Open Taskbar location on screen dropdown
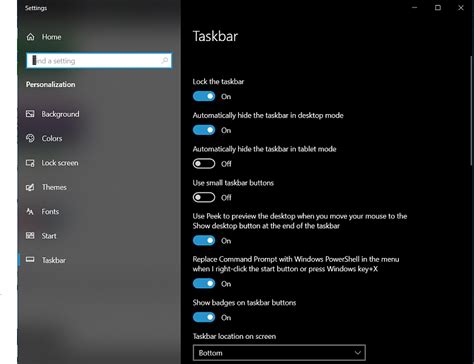Image resolution: width=474 pixels, height=364 pixels. point(279,353)
